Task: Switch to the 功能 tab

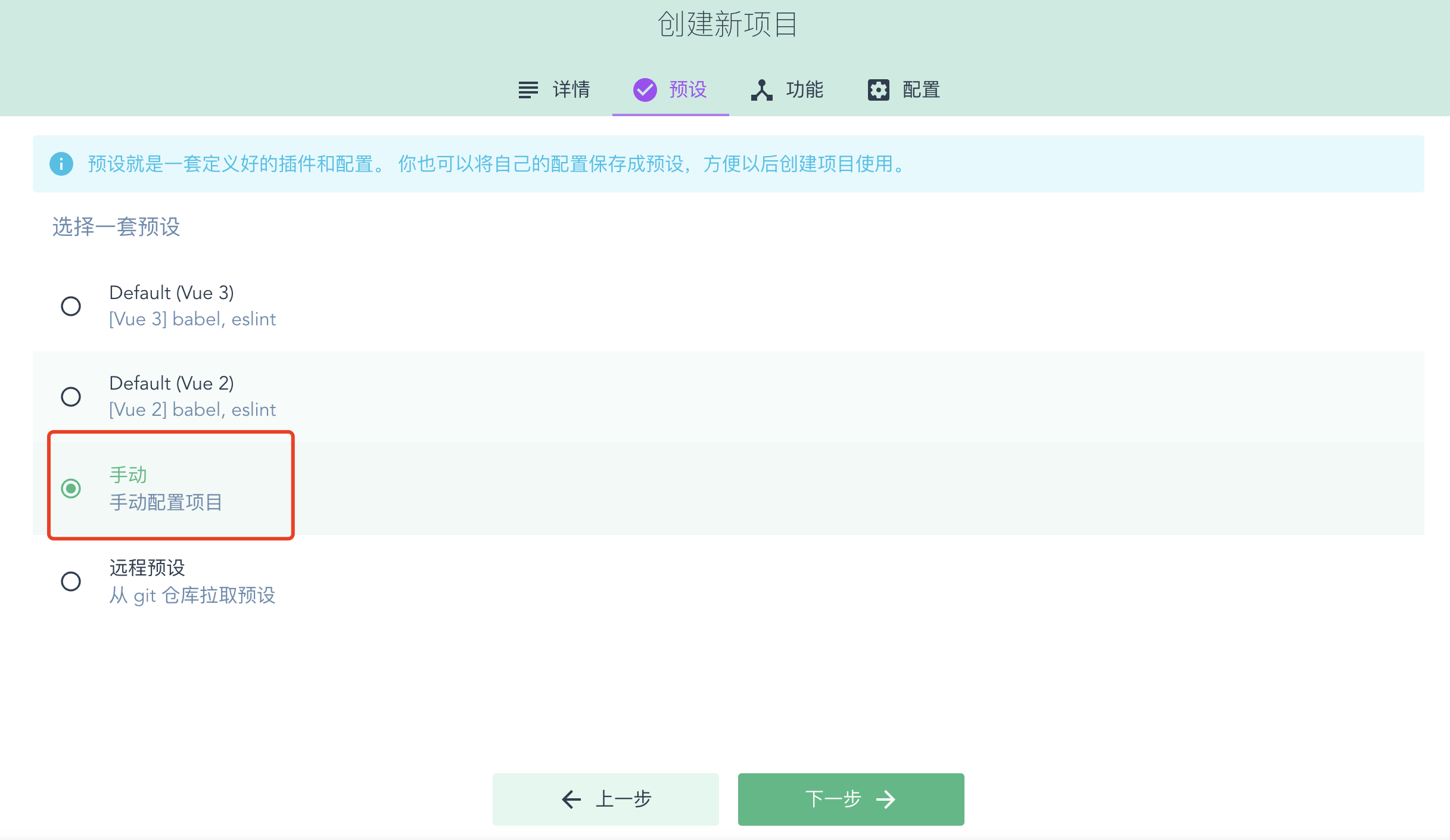Action: tap(804, 90)
